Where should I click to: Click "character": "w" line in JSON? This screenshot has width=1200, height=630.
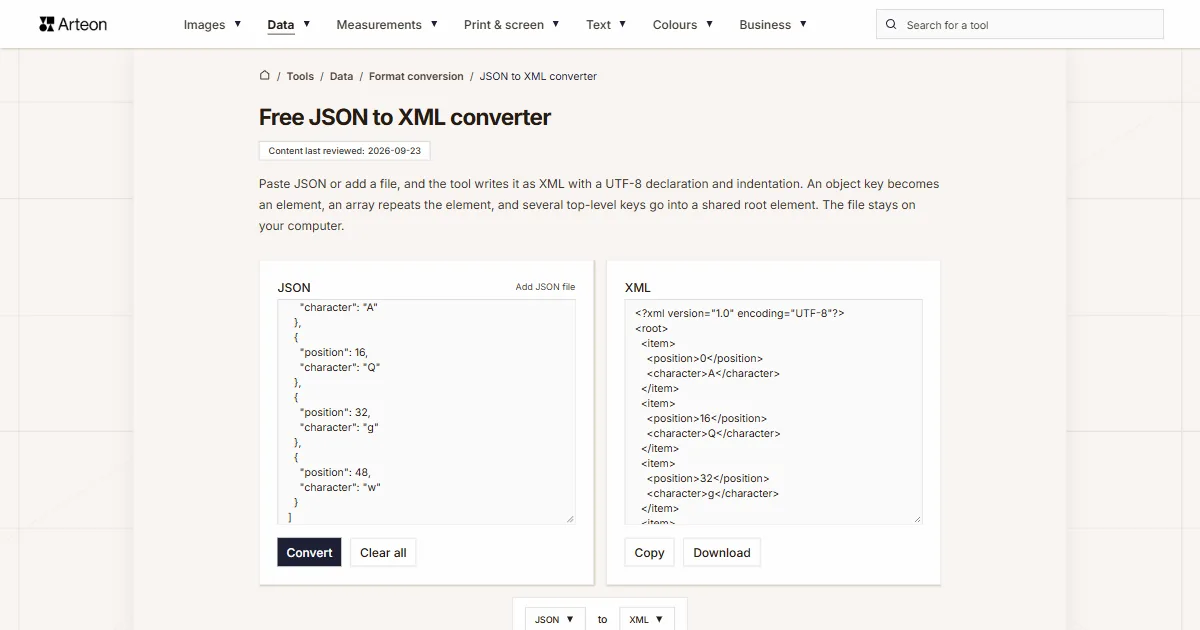pyautogui.click(x=340, y=487)
